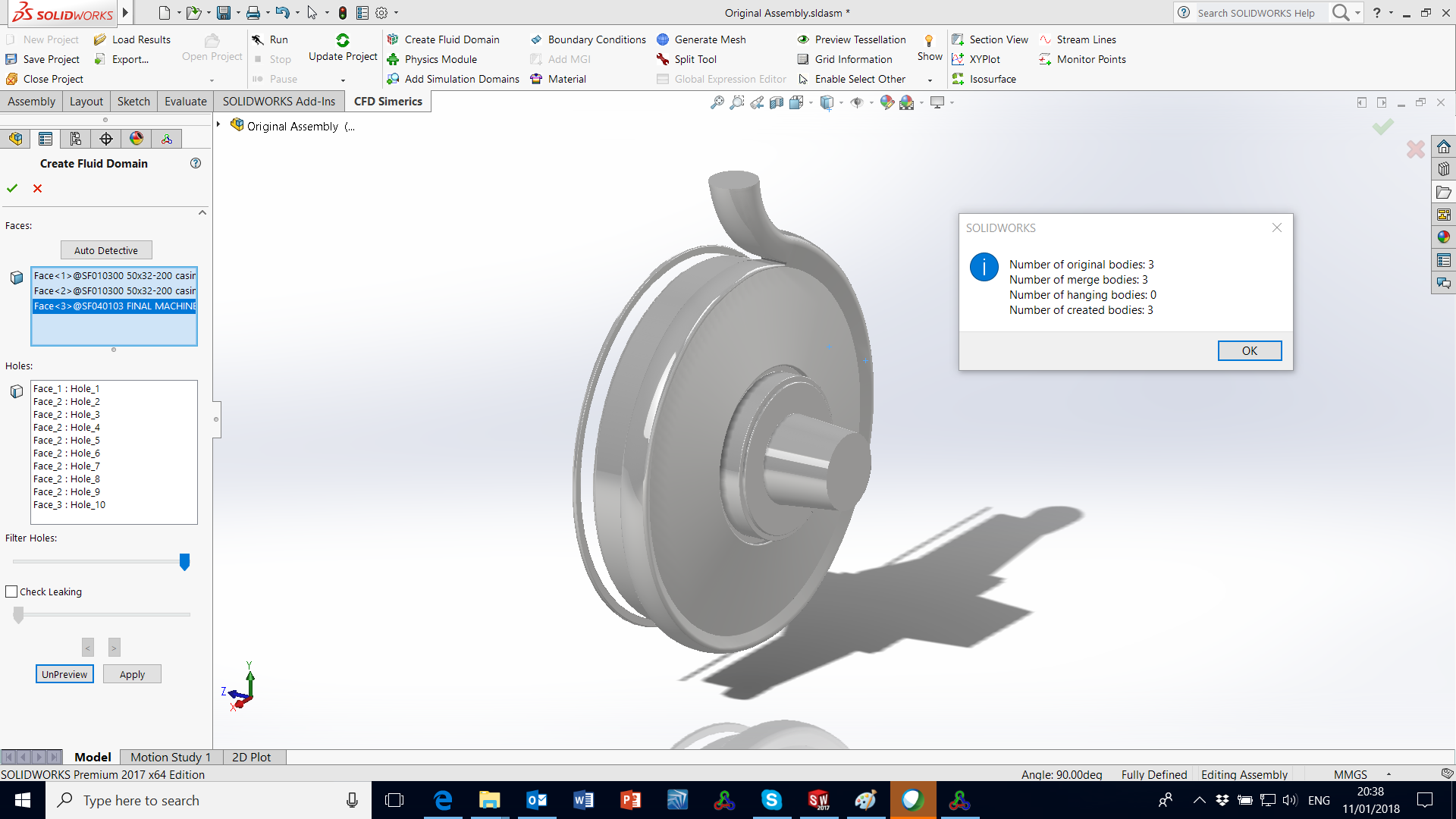Select the Zoom to Fit icon
The width and height of the screenshot is (1456, 819).
pyautogui.click(x=717, y=102)
